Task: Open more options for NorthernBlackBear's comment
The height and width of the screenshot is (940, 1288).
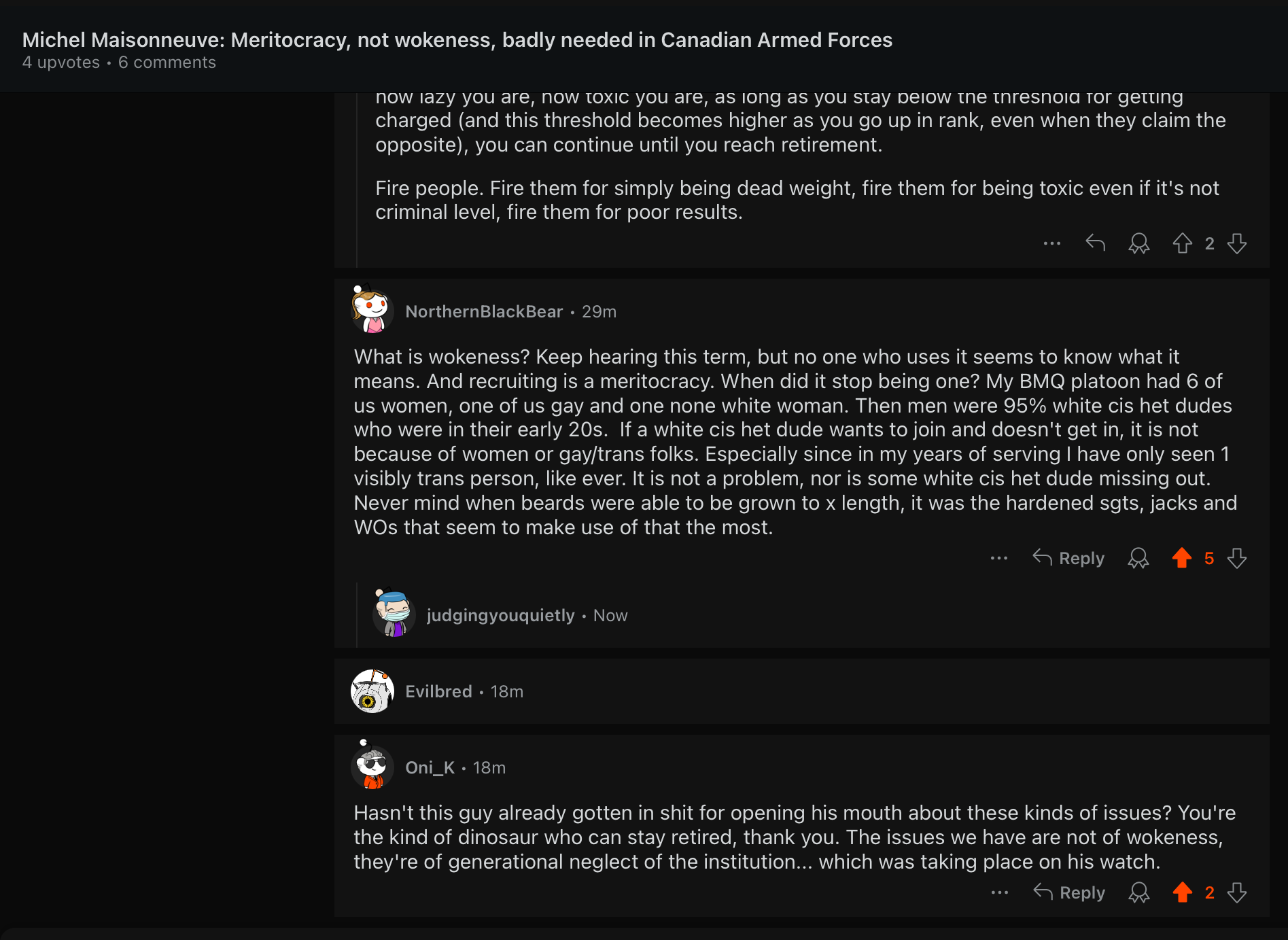Action: click(x=999, y=558)
